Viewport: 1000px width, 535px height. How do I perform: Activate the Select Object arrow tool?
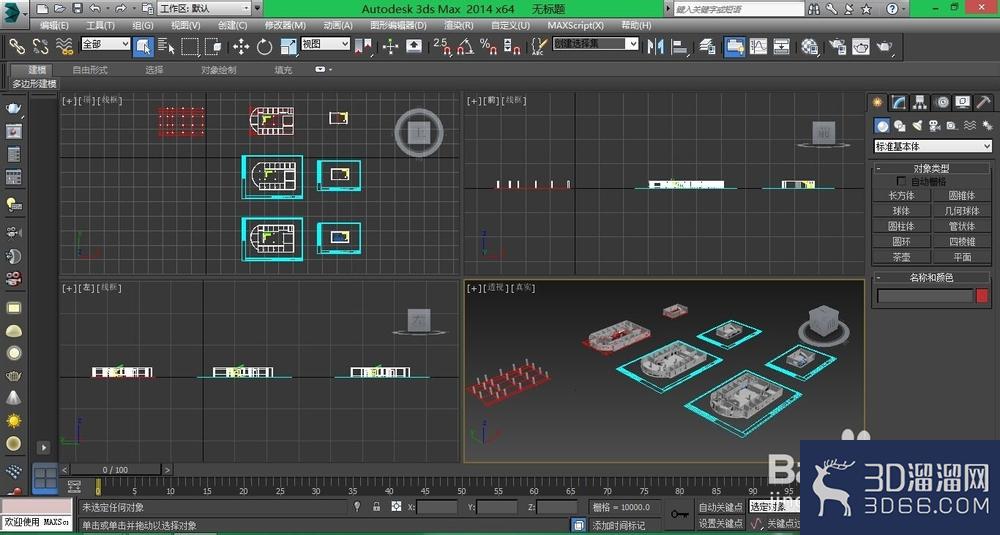pyautogui.click(x=143, y=46)
